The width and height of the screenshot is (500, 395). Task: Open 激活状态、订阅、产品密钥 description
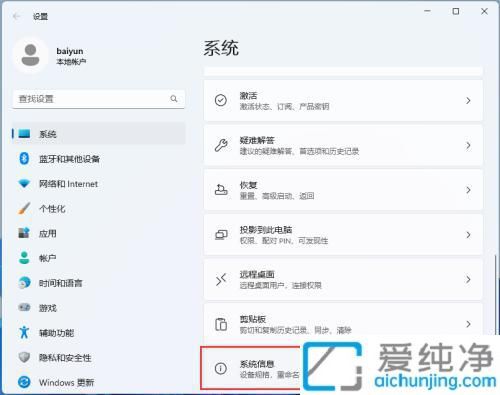(284, 106)
